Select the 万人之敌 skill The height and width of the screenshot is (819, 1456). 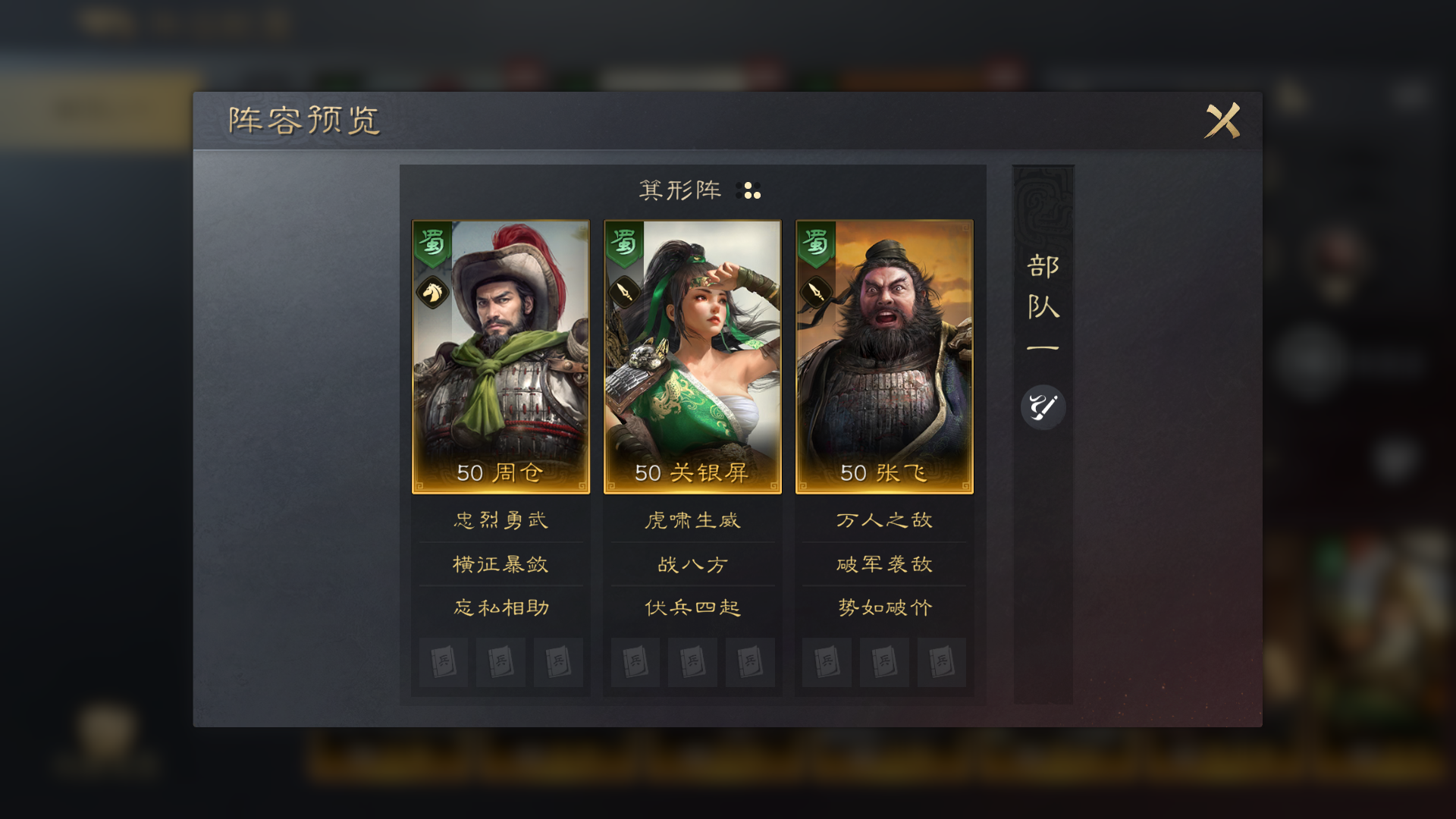[884, 520]
